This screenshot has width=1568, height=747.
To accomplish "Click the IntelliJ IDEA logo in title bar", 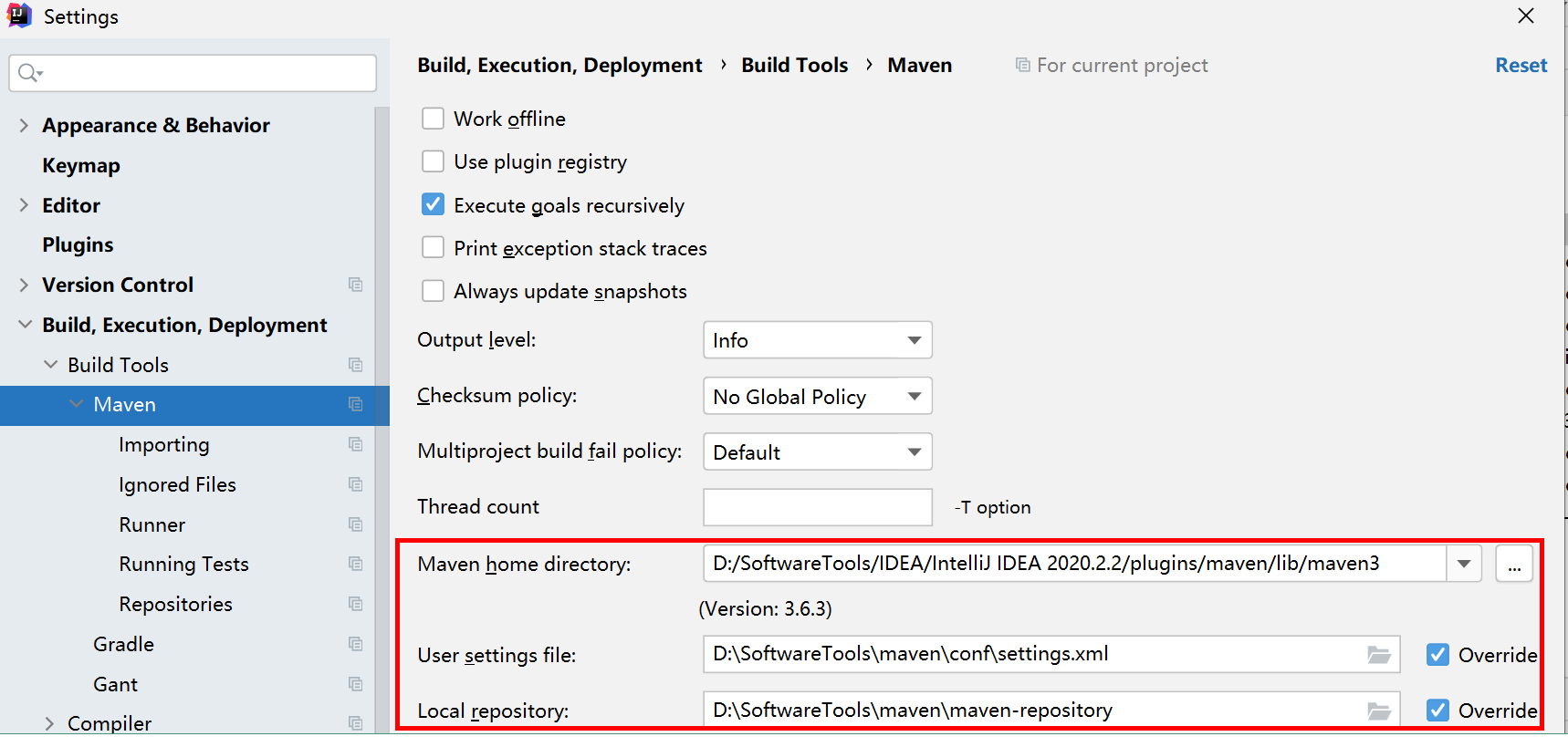I will pos(19,16).
